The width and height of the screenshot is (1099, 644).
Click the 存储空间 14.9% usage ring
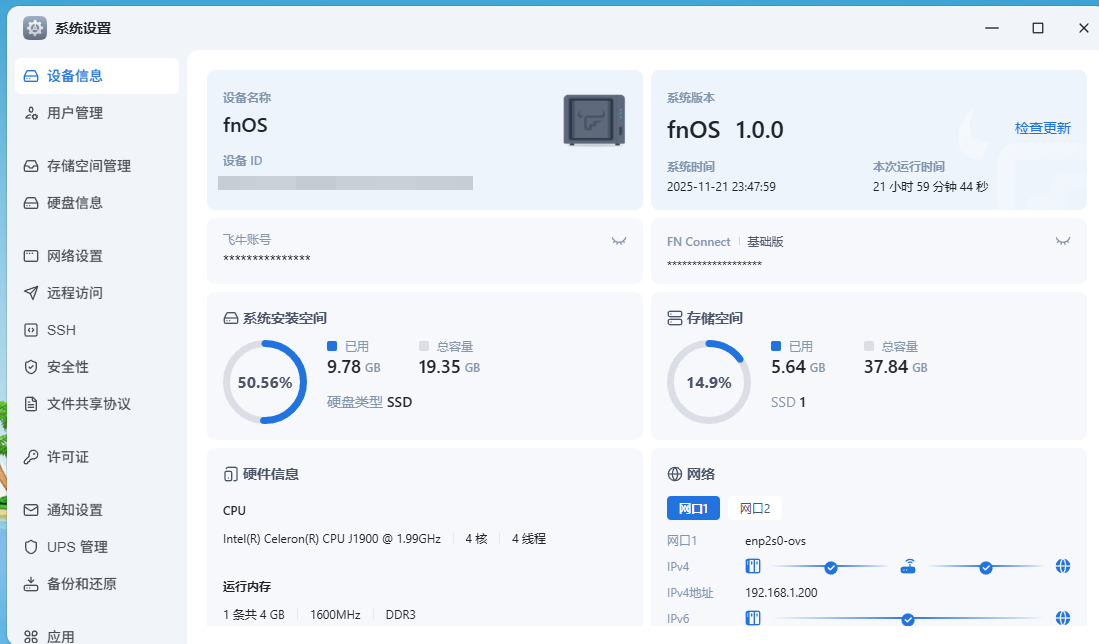[x=708, y=382]
